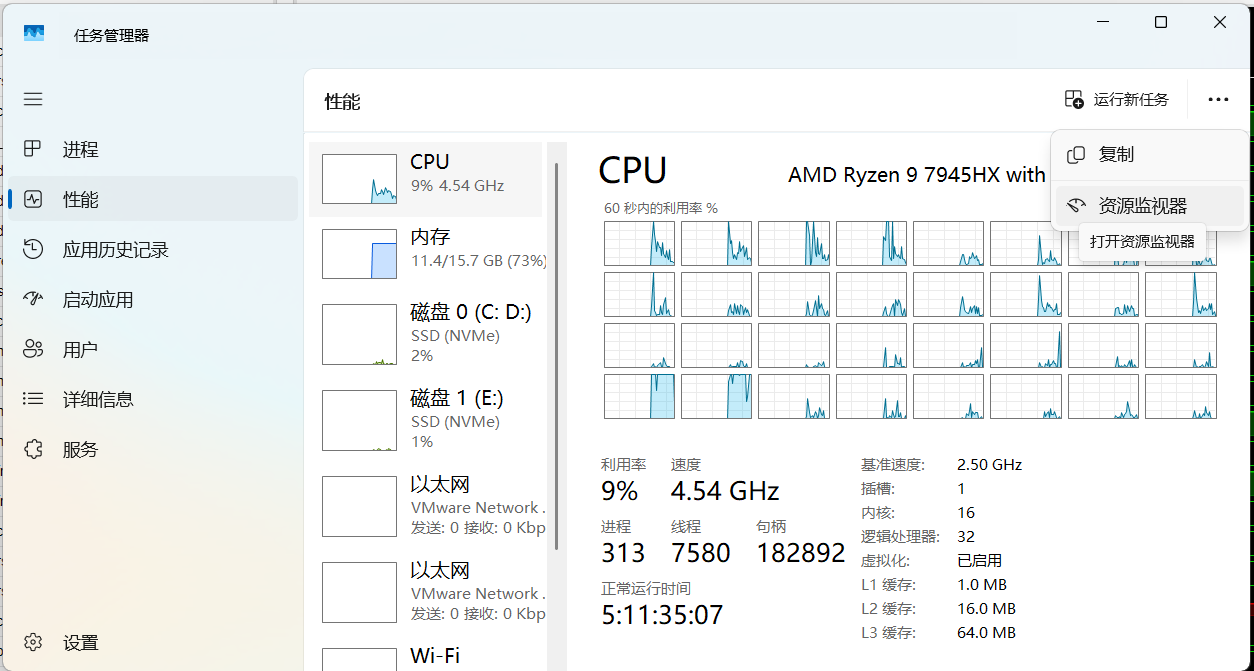Click the three-dot more options button
Screen dimensions: 1254x671
pyautogui.click(x=1217, y=99)
